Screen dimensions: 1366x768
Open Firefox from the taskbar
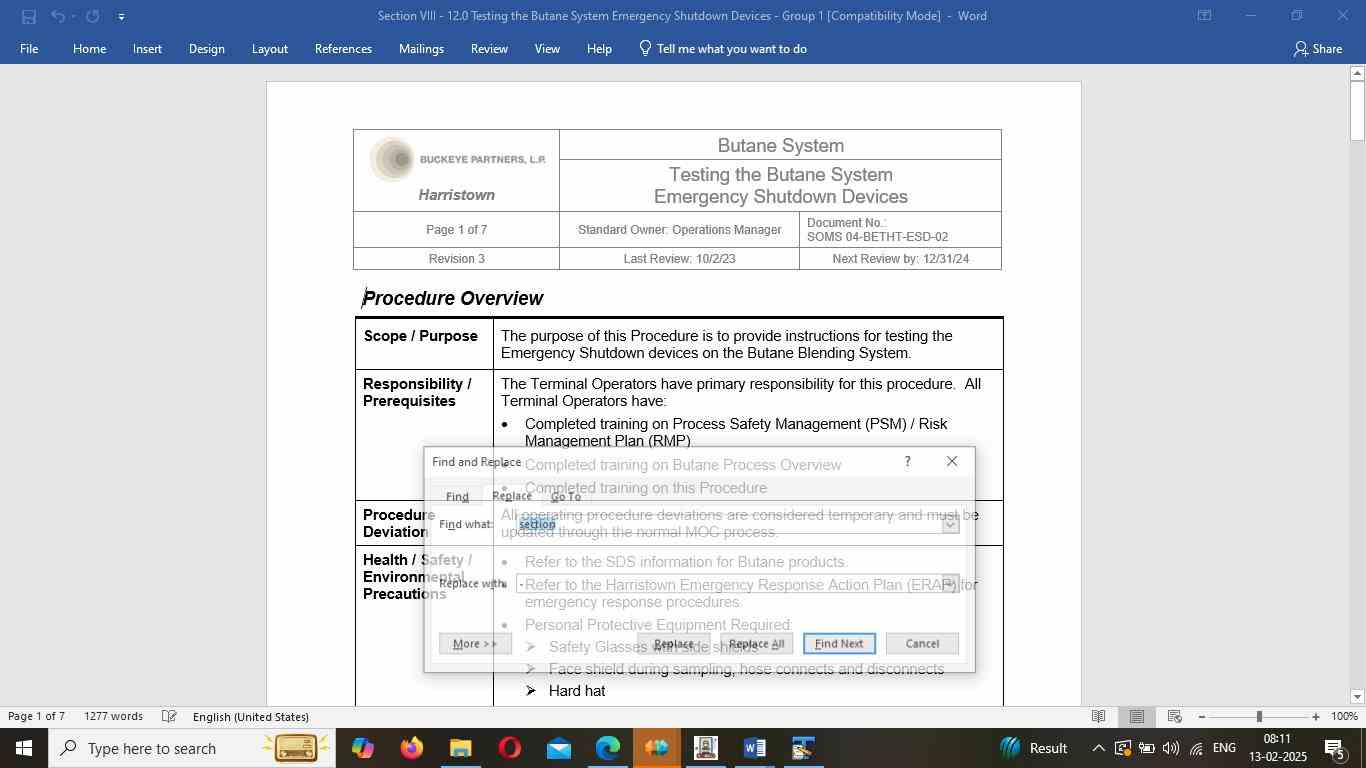411,748
